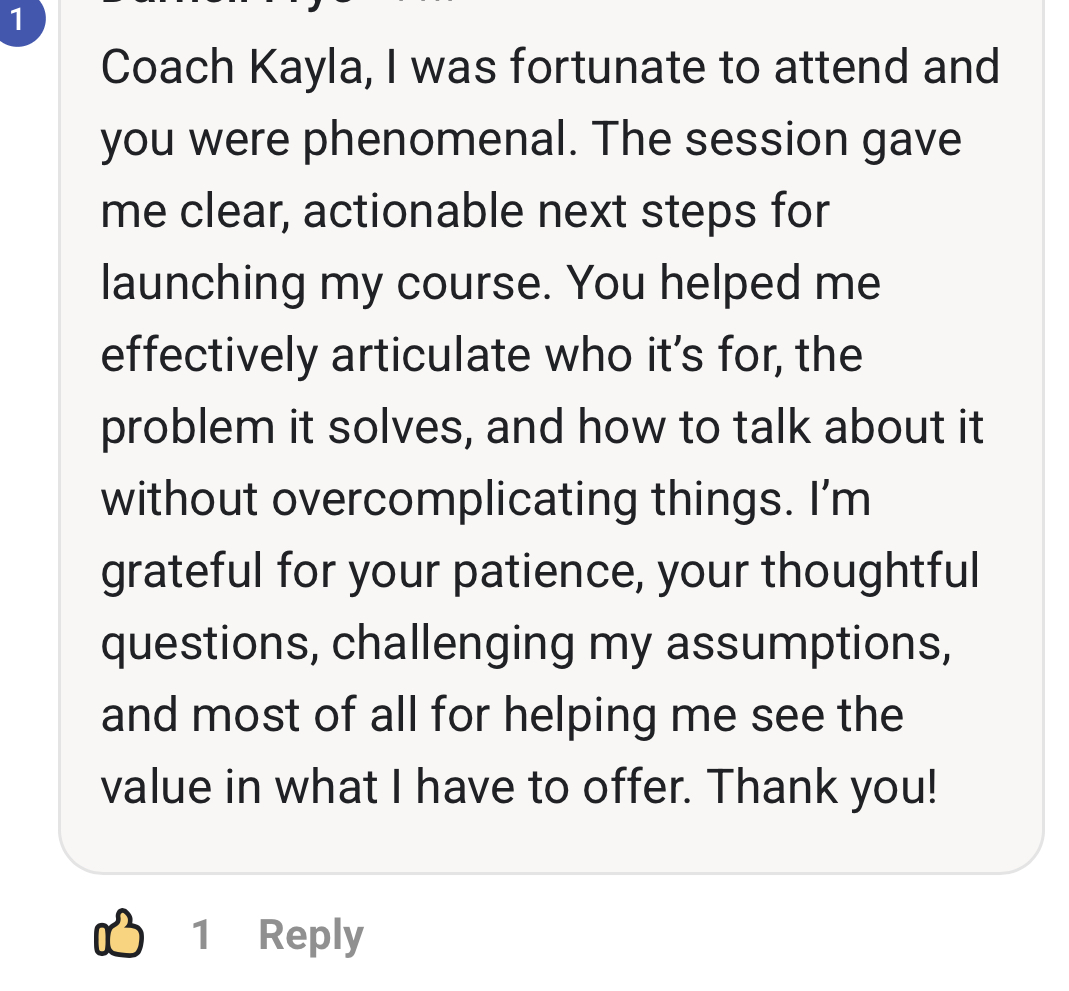Click the word "assumptions" in the comment
This screenshot has width=1069, height=991.
(808, 644)
